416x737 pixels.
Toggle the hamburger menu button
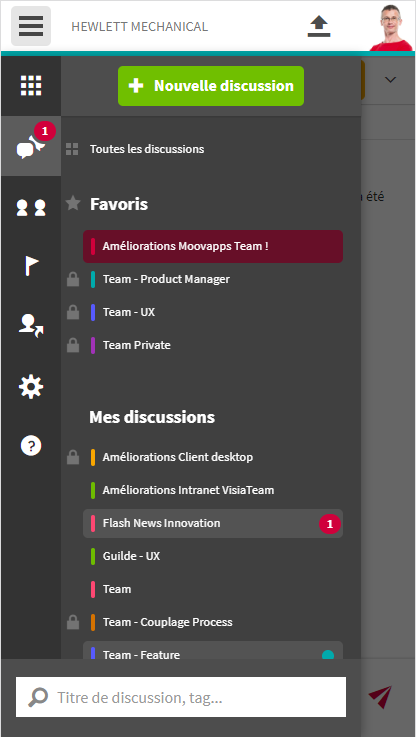(31, 26)
